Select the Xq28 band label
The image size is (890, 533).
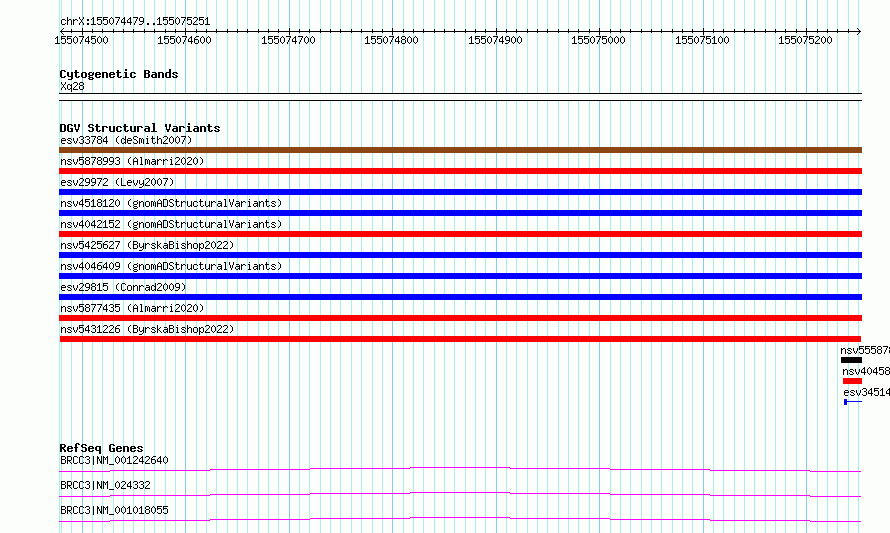pos(72,86)
